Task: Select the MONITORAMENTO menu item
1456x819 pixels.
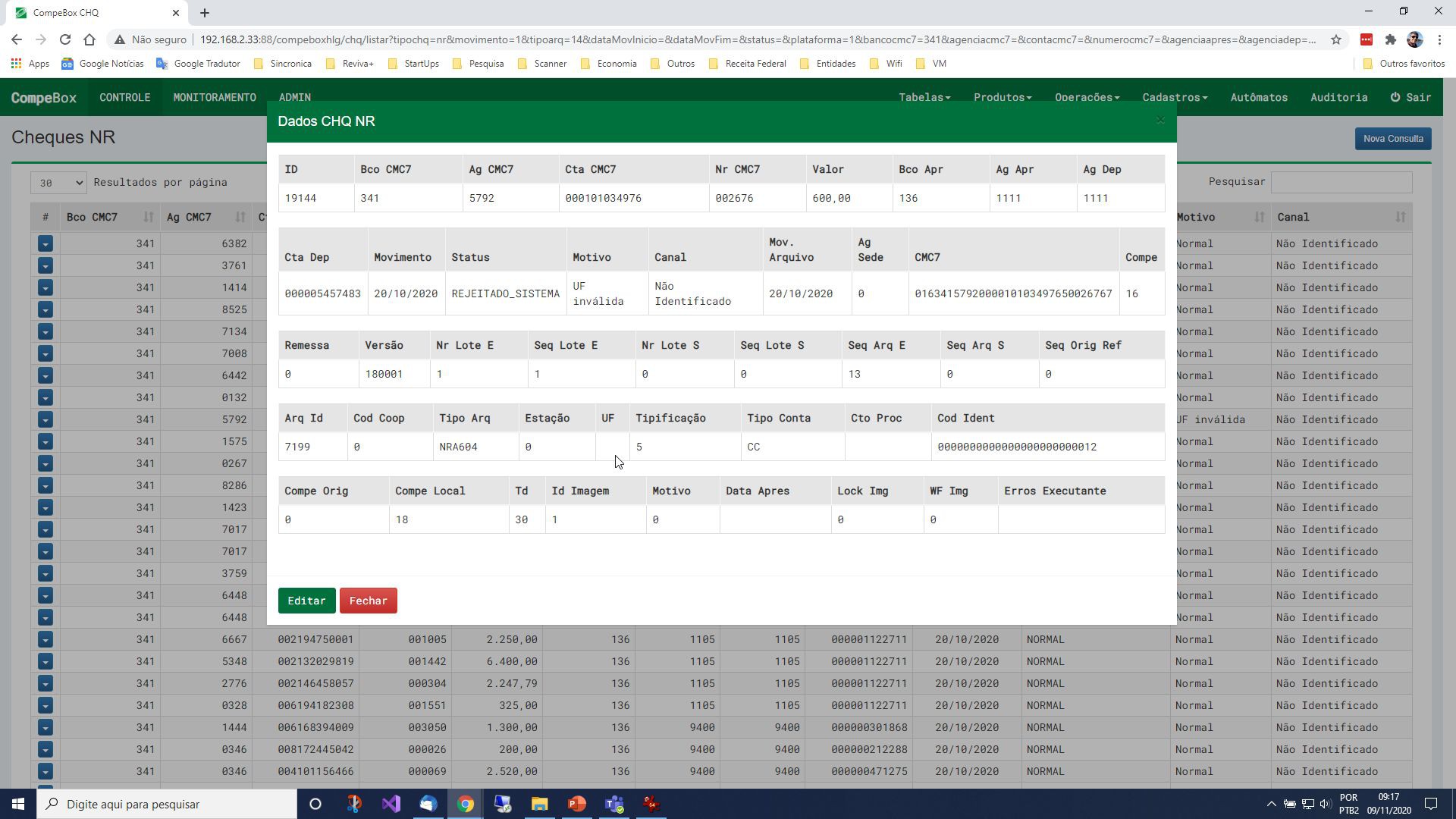Action: pyautogui.click(x=215, y=97)
